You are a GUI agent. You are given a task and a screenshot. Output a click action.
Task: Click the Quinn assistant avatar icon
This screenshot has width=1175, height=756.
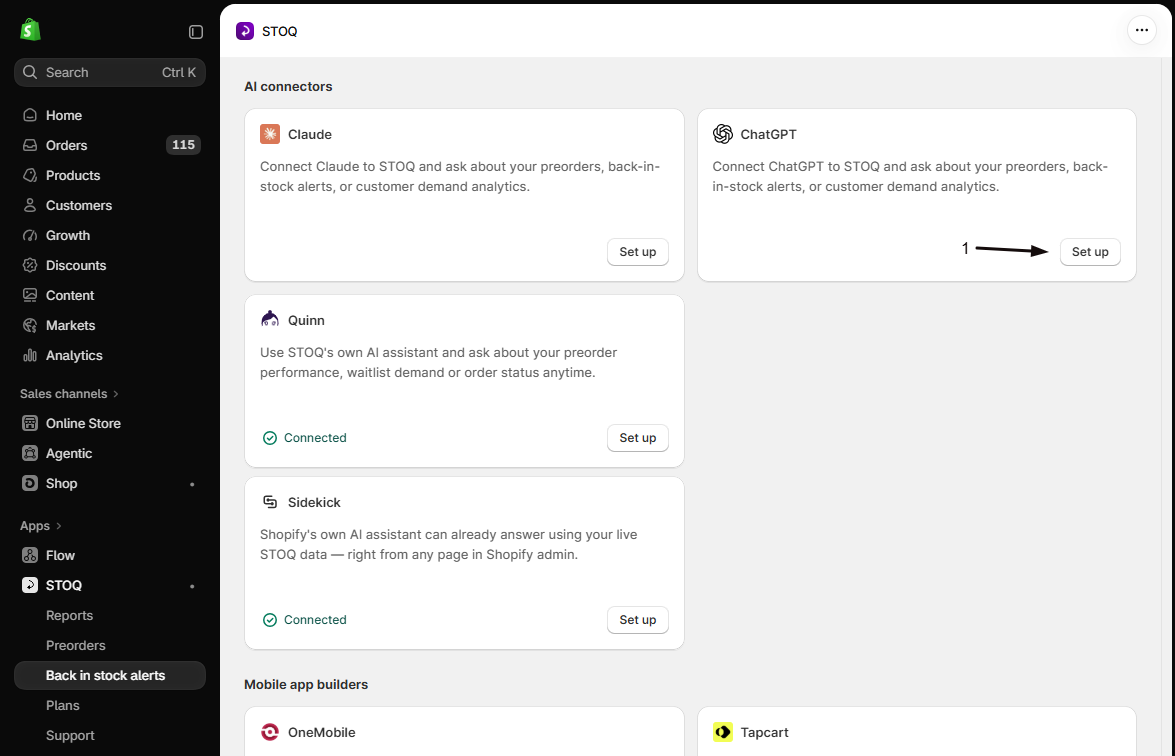[x=270, y=319]
